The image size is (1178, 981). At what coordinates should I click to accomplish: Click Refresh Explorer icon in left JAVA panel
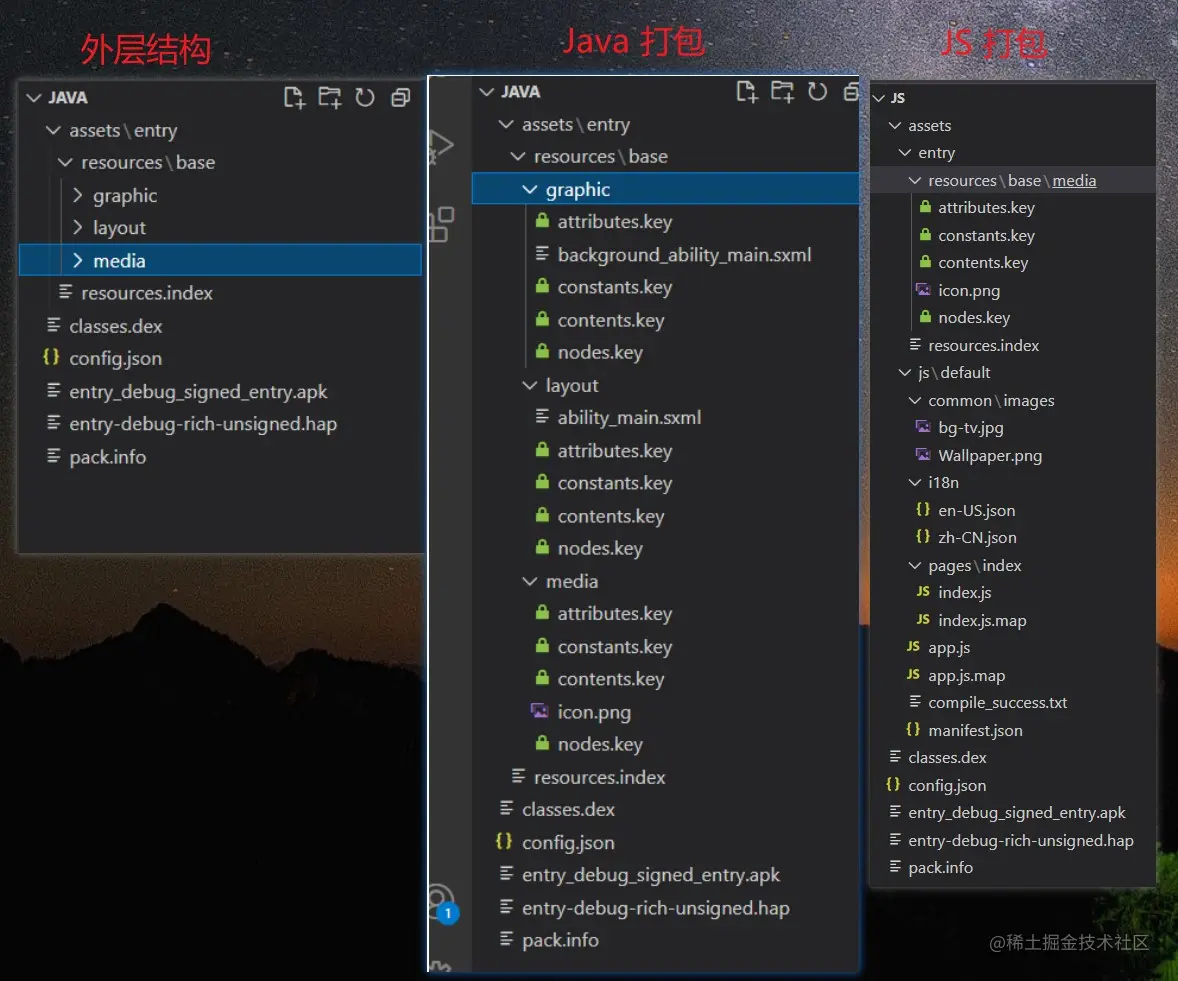coord(365,98)
